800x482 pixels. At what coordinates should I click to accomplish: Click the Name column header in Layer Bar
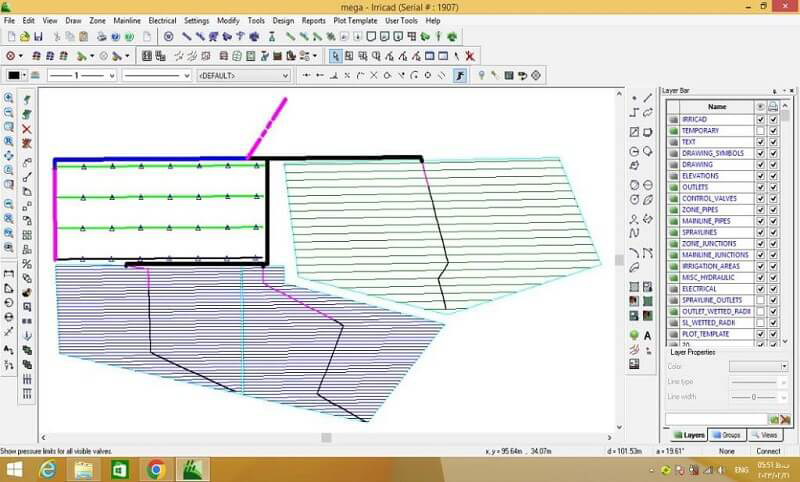click(717, 106)
